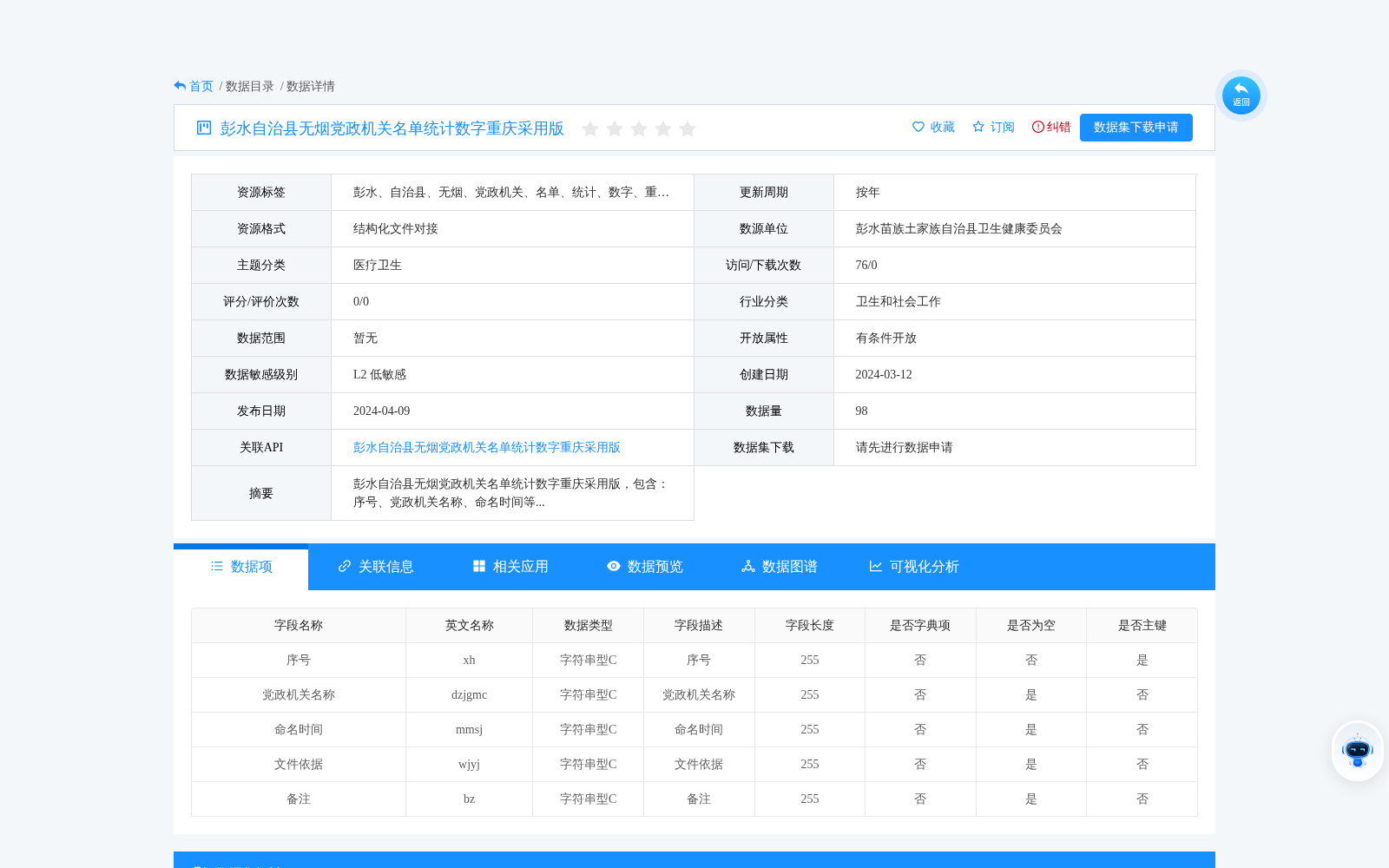Click L2 低敏感 sensitivity value
This screenshot has width=1389, height=868.
379,375
